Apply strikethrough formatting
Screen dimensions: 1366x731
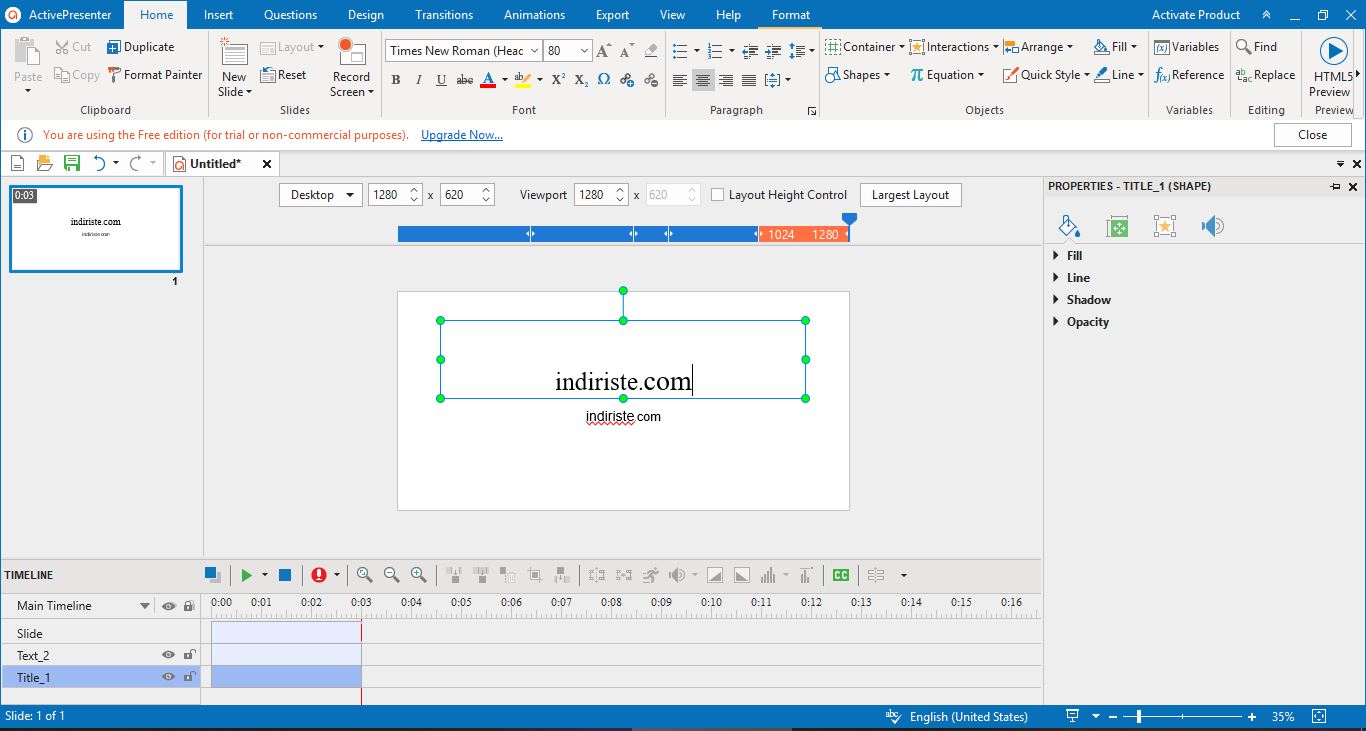[465, 80]
